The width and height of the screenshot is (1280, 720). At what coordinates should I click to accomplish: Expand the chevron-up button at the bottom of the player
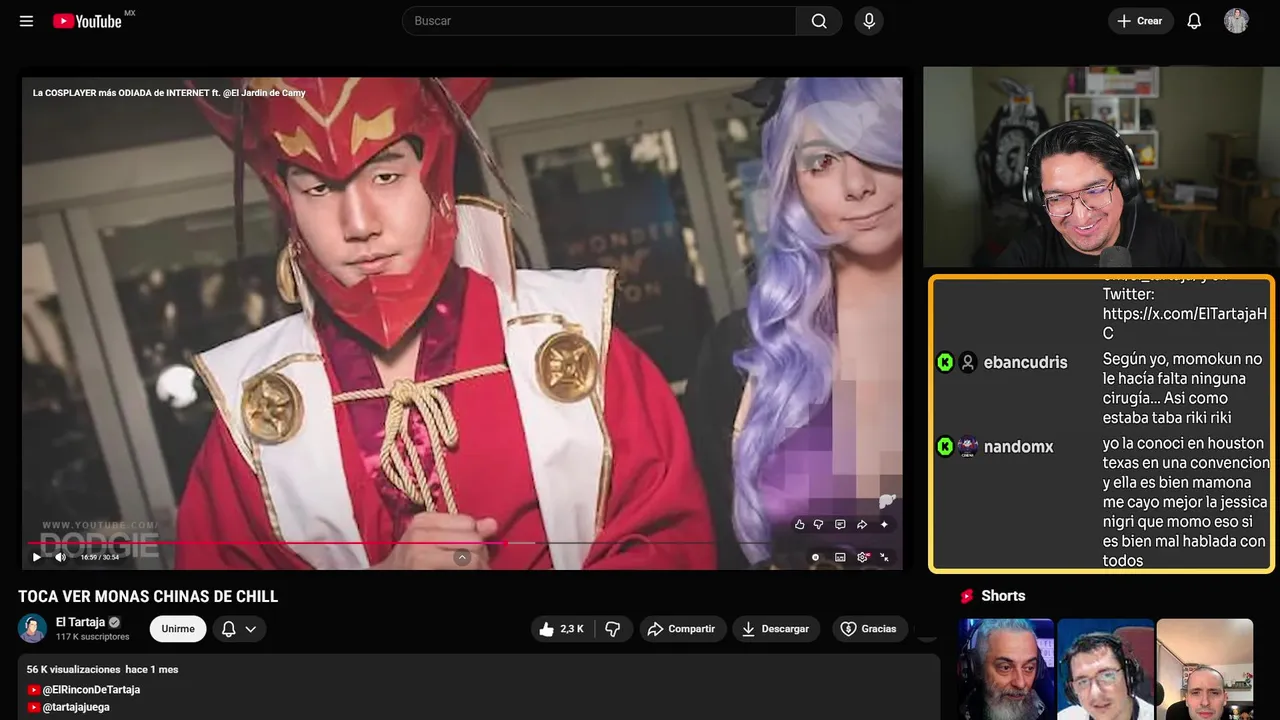point(462,557)
